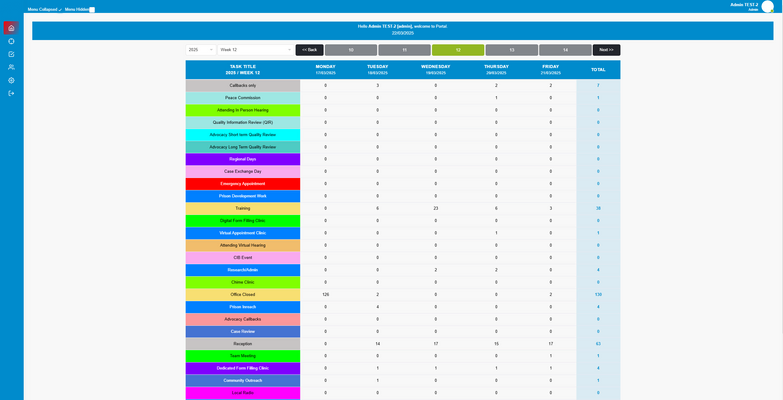Click the lifebuoy-style sidebar icon below Home
The height and width of the screenshot is (400, 783).
pos(11,41)
